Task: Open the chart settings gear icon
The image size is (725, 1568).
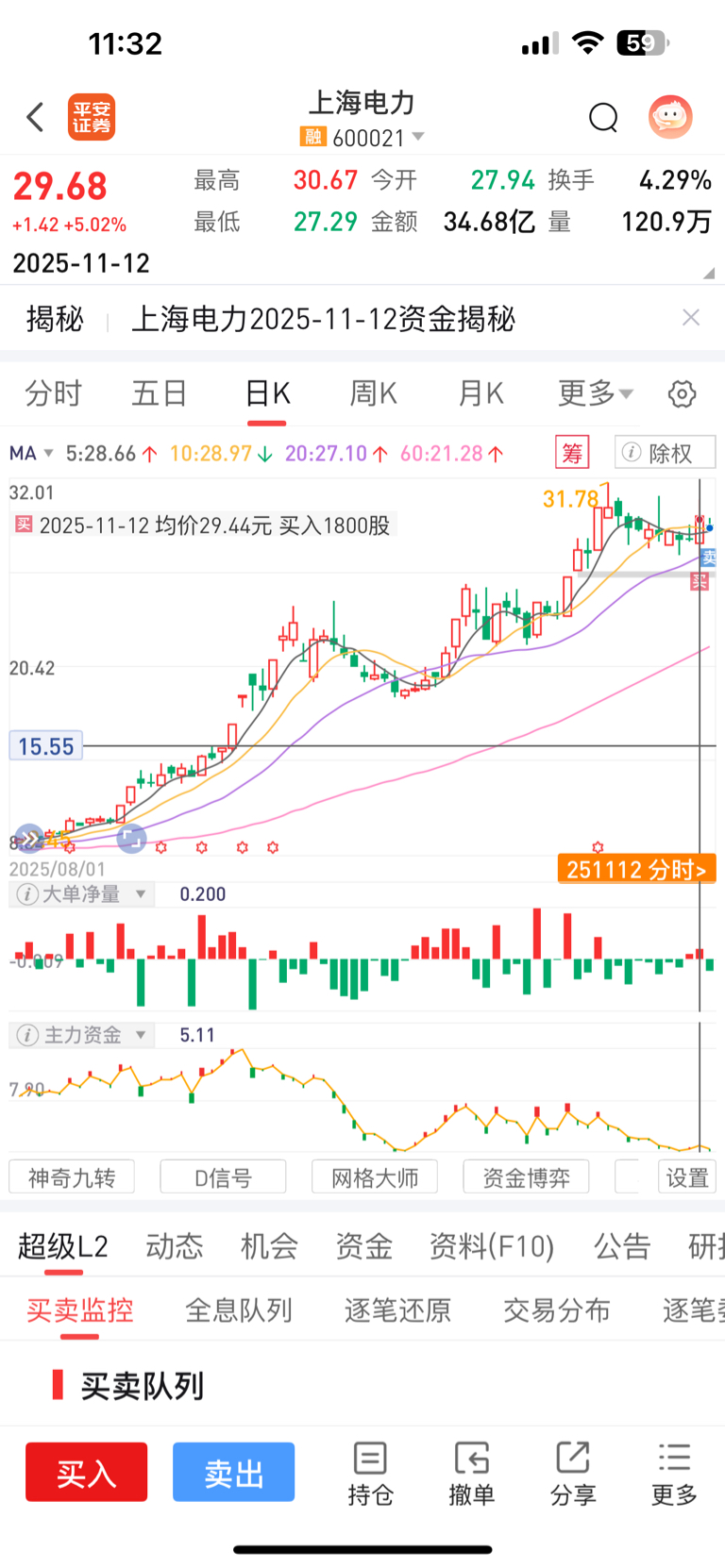Action: coord(682,393)
